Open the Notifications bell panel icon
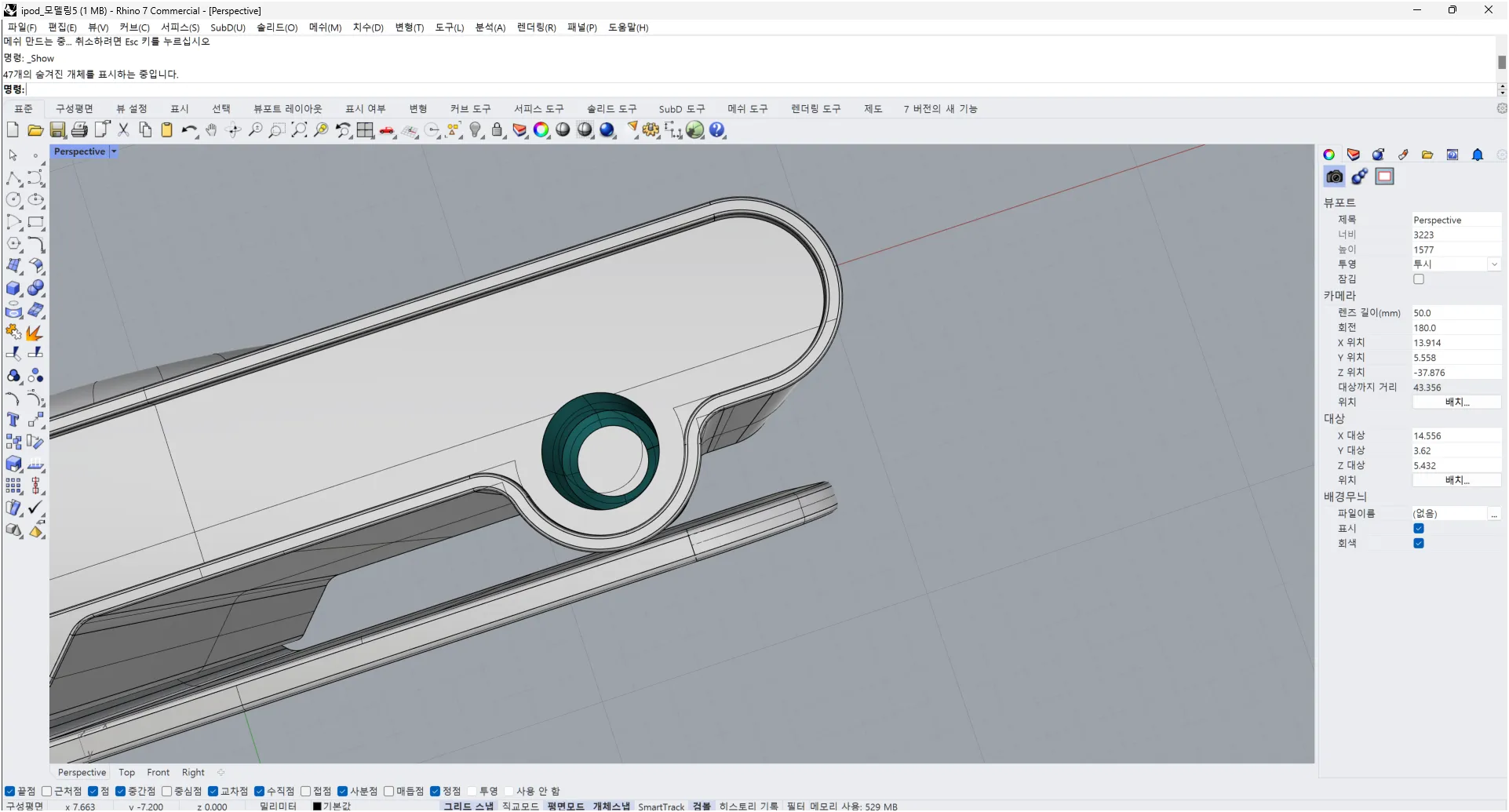1509x812 pixels. click(x=1478, y=155)
